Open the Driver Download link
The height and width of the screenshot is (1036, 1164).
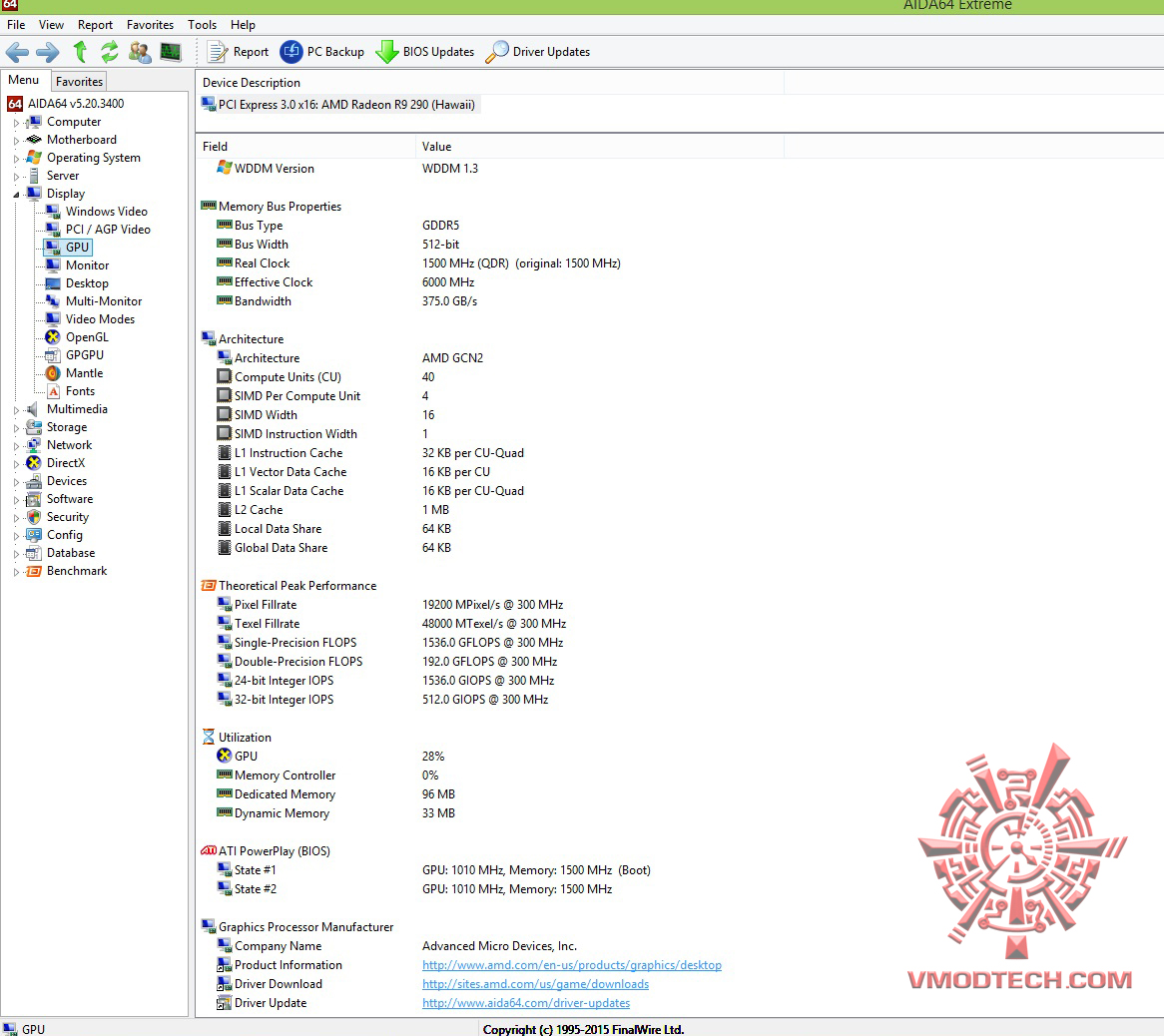[x=535, y=984]
